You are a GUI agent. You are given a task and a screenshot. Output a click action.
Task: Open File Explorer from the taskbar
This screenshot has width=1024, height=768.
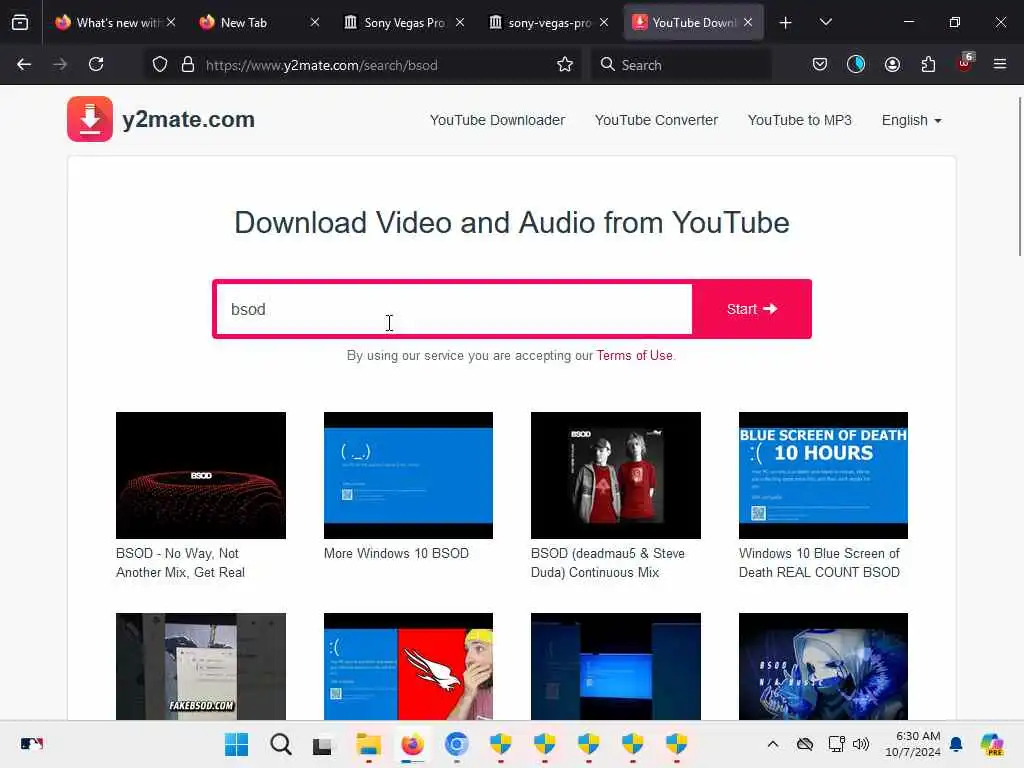(368, 744)
